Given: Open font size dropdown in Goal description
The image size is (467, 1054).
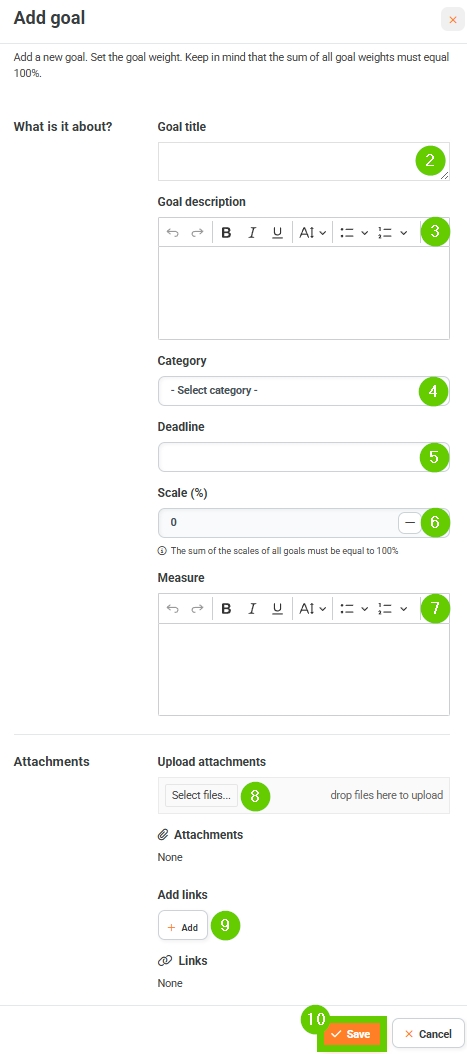Looking at the screenshot, I should click(312, 233).
